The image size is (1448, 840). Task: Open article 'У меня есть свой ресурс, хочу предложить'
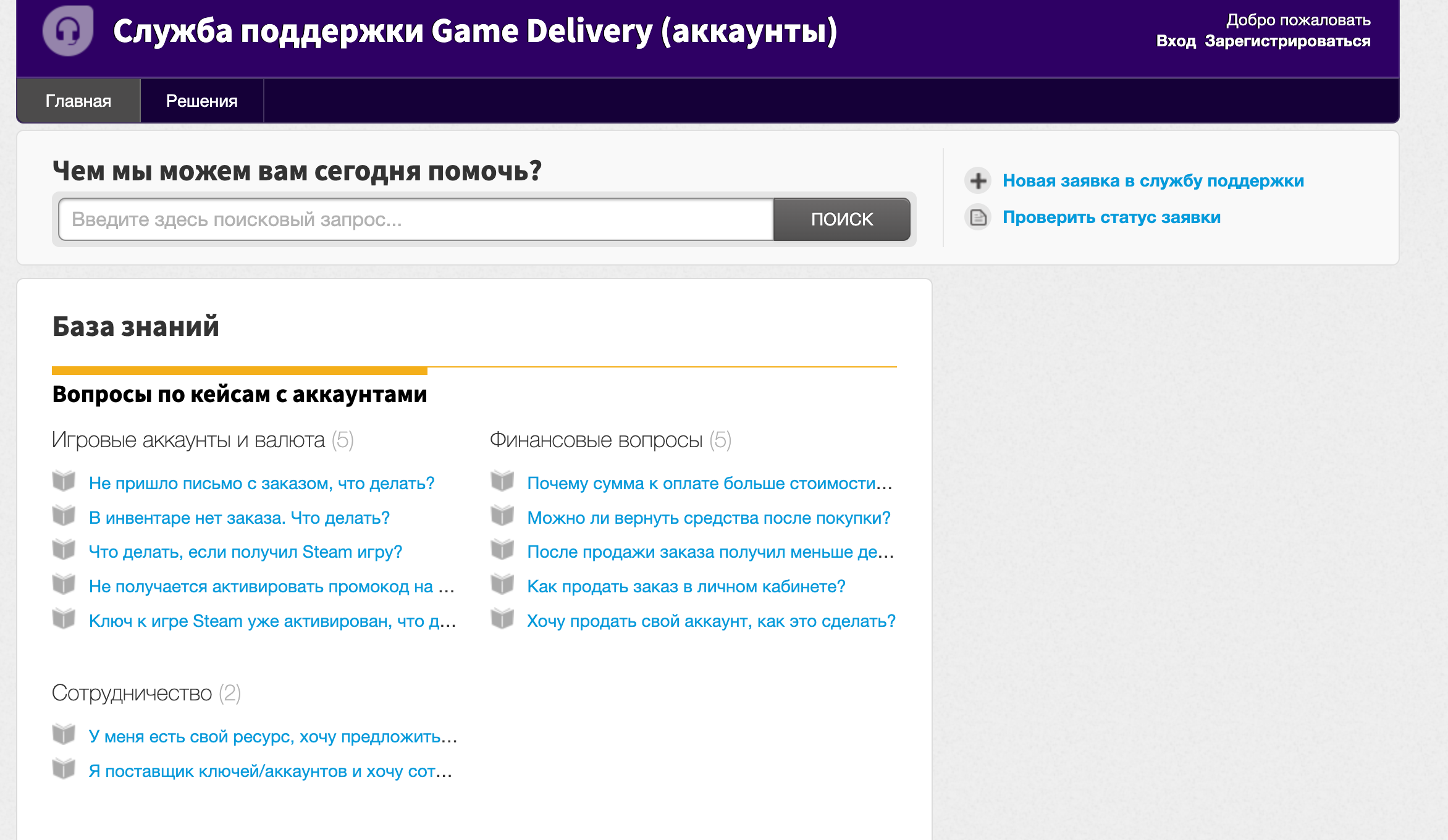[x=273, y=737]
